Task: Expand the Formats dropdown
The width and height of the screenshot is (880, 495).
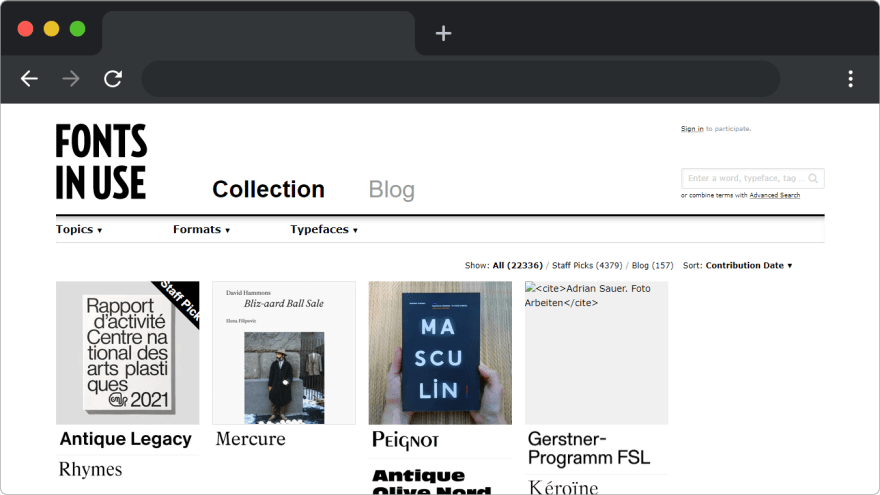Action: 201,230
